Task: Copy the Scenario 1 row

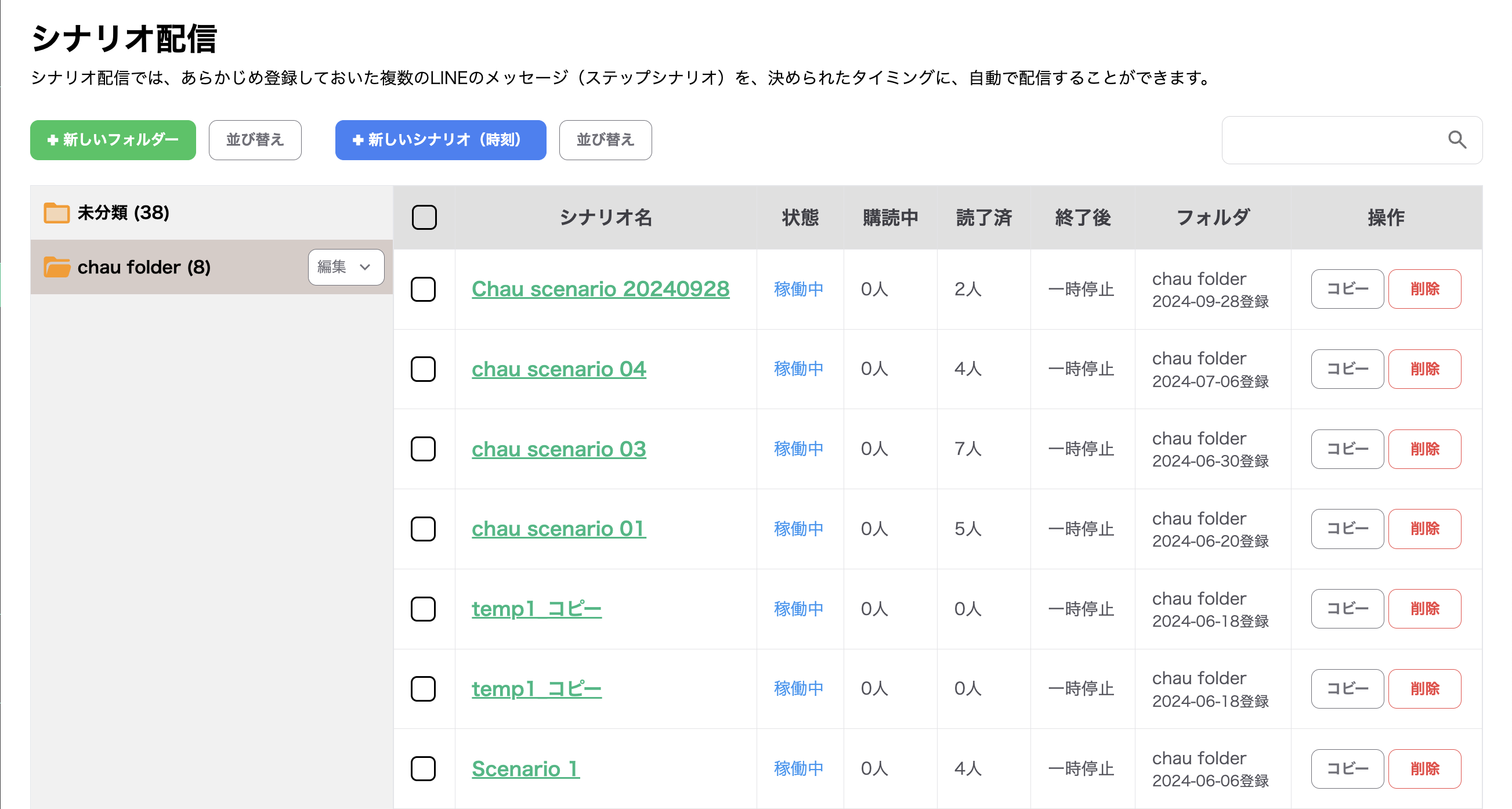Action: point(1347,768)
